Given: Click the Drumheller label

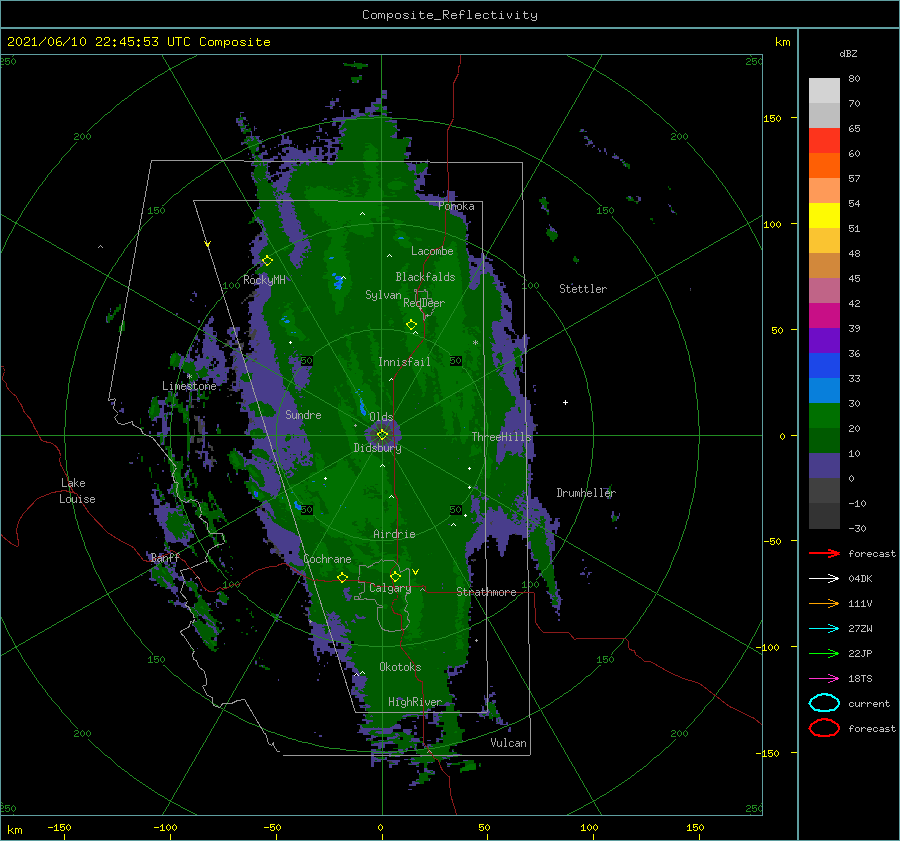Looking at the screenshot, I should (586, 493).
